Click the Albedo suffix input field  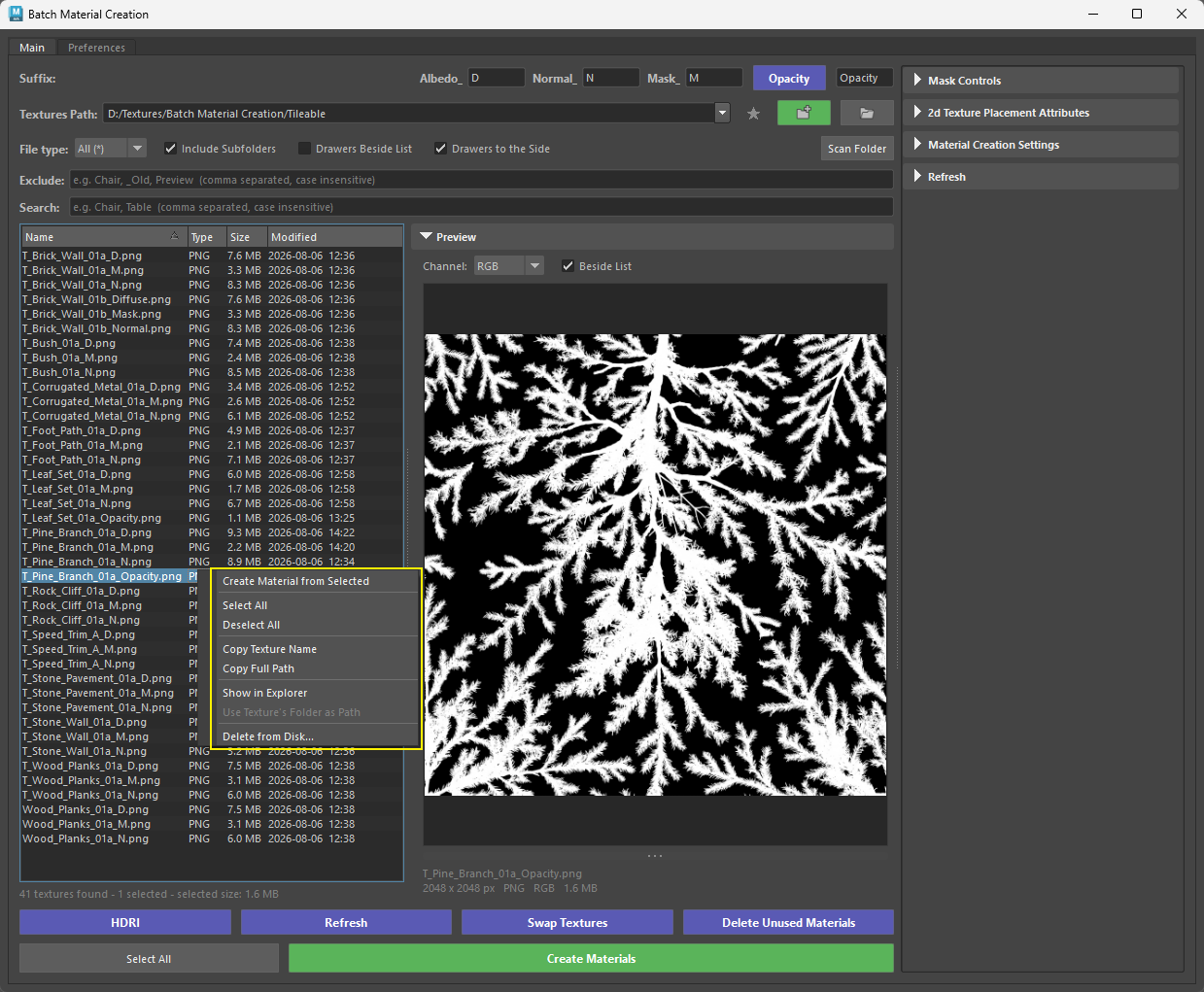coord(496,78)
